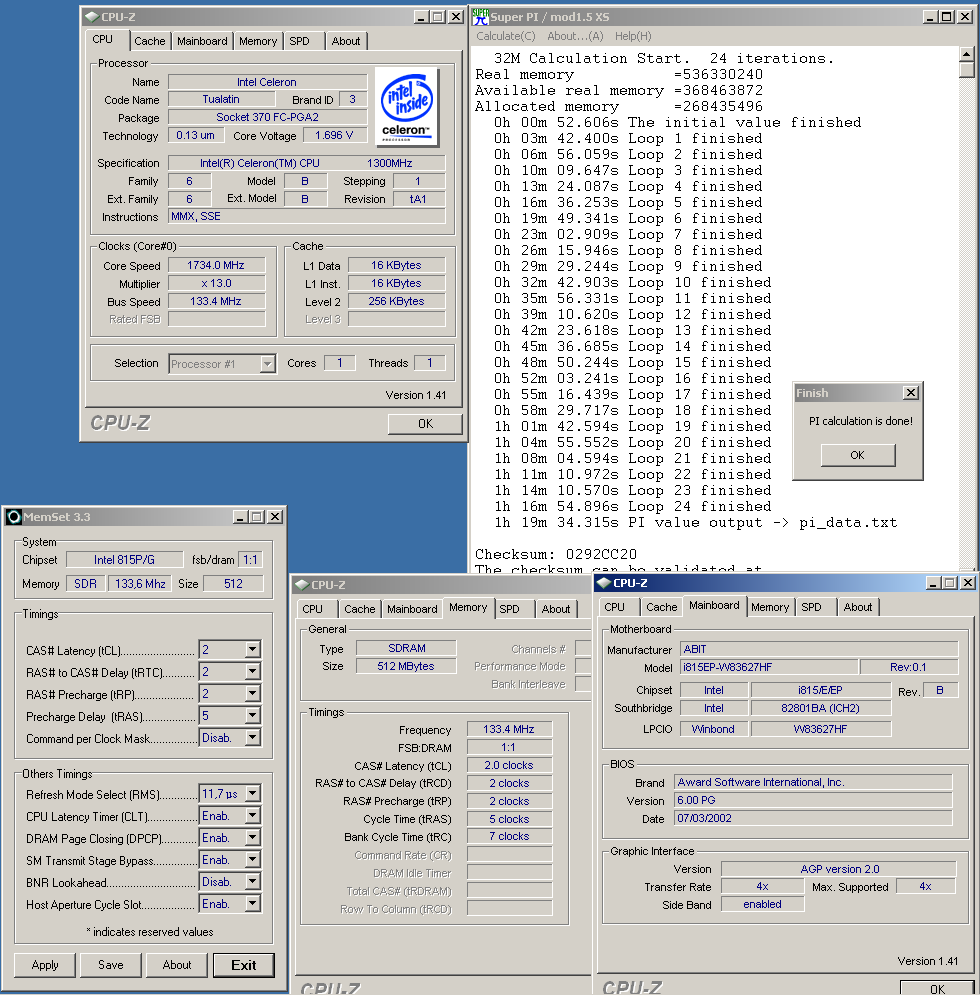Select CPU tab in Memory CPU-Z window
Image resolution: width=980 pixels, height=995 pixels.
coord(312,609)
